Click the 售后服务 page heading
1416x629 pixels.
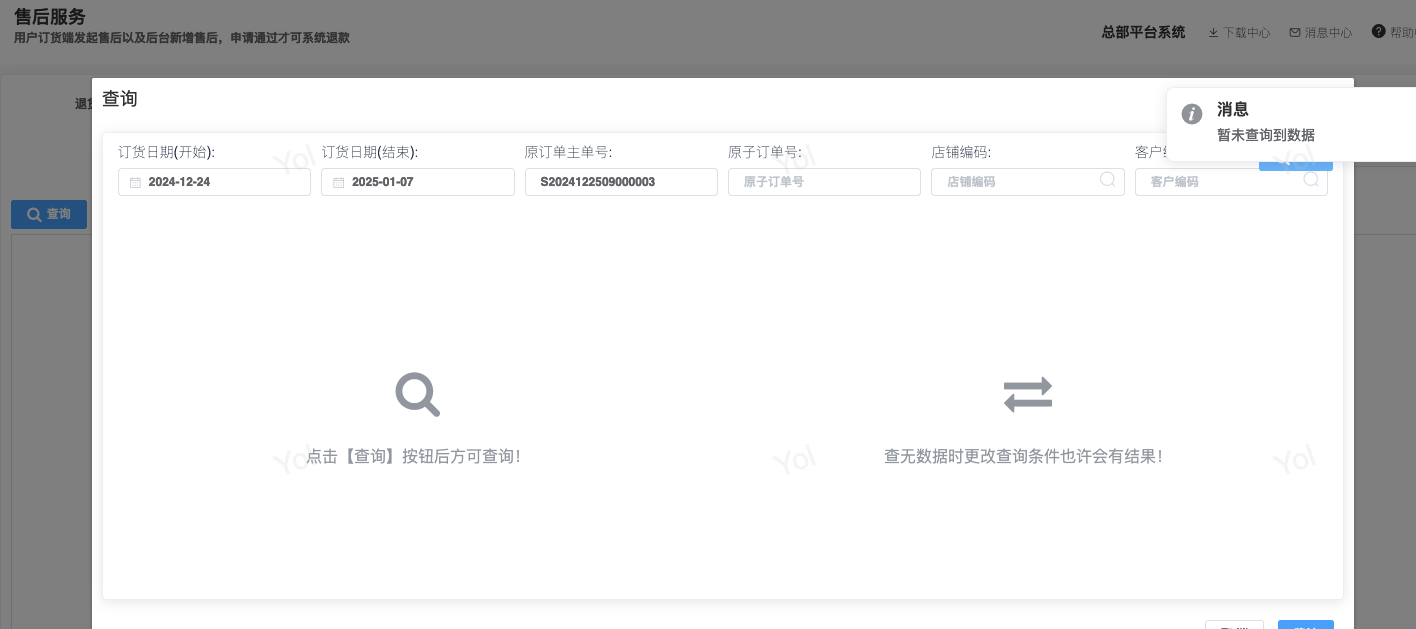[x=50, y=16]
